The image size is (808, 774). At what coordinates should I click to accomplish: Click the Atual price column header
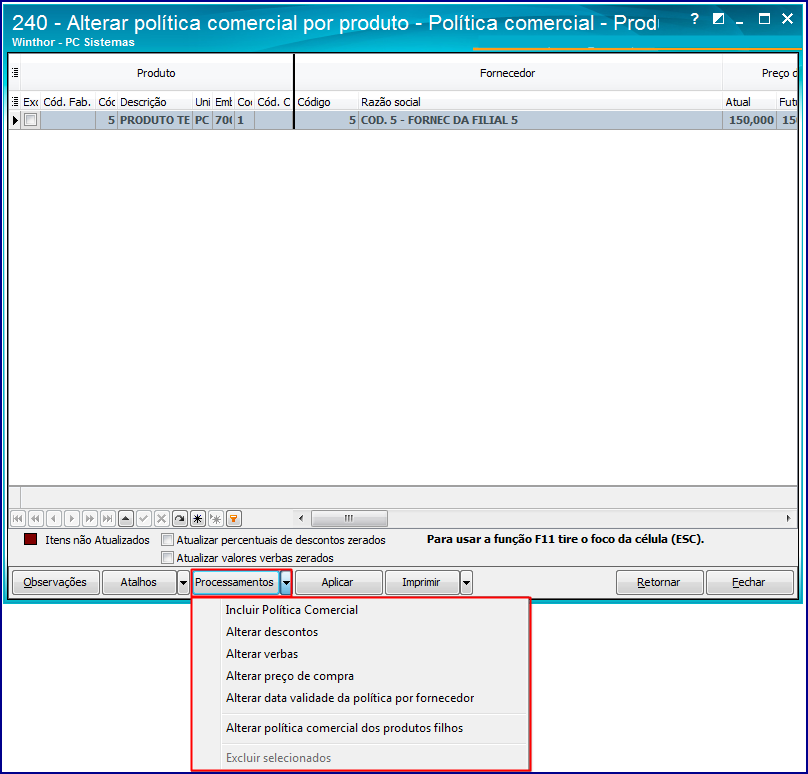tap(749, 102)
